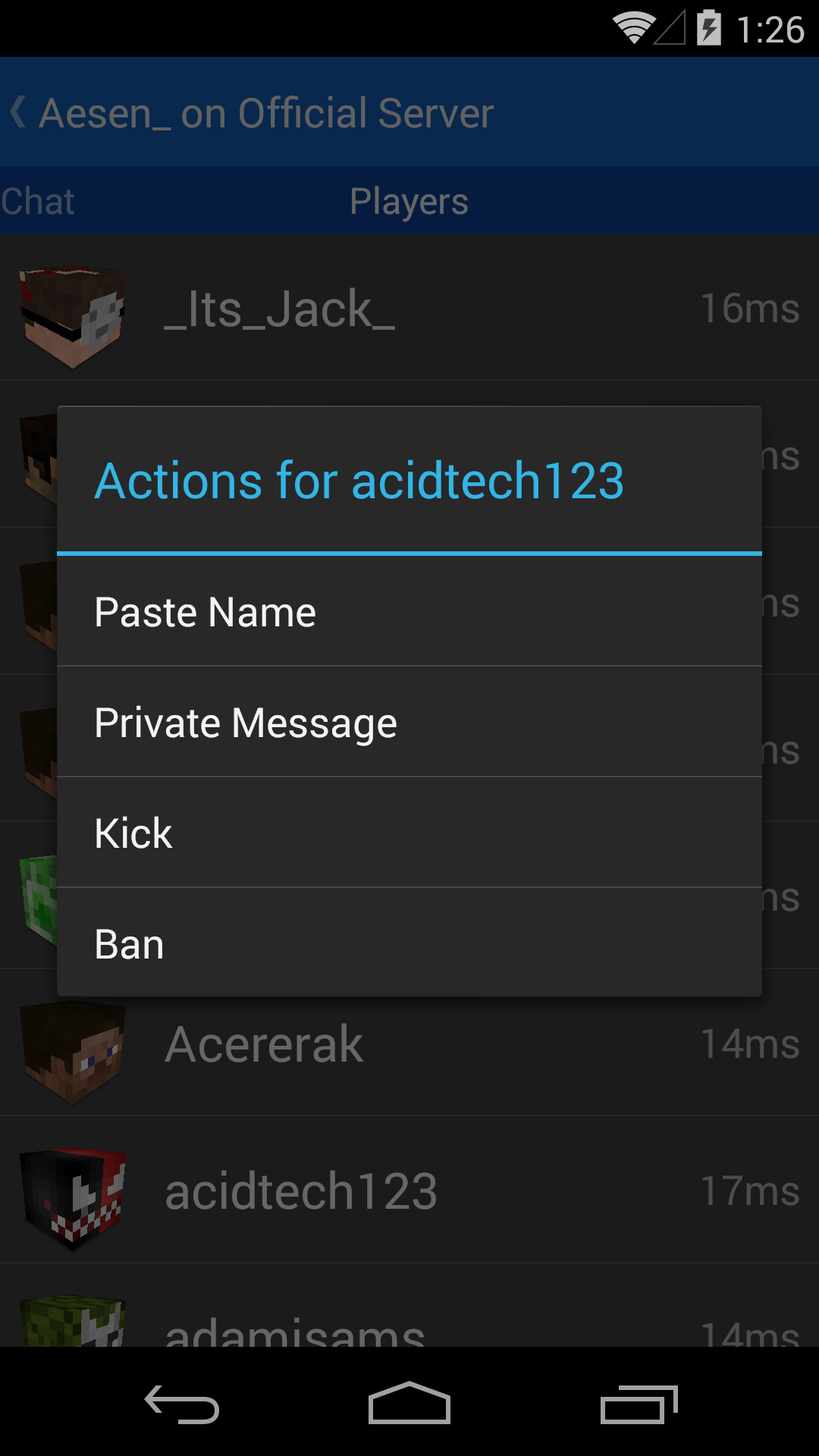Tap acidtech123 name in player list

pos(301,1191)
